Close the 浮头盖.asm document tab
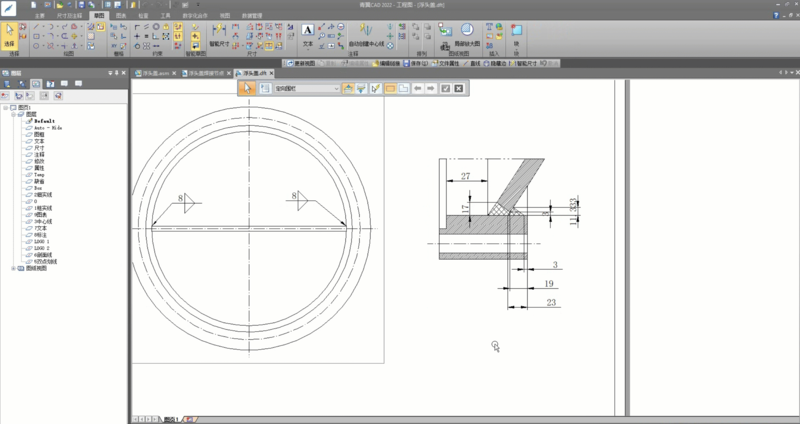Image resolution: width=800 pixels, height=424 pixels. (174, 73)
